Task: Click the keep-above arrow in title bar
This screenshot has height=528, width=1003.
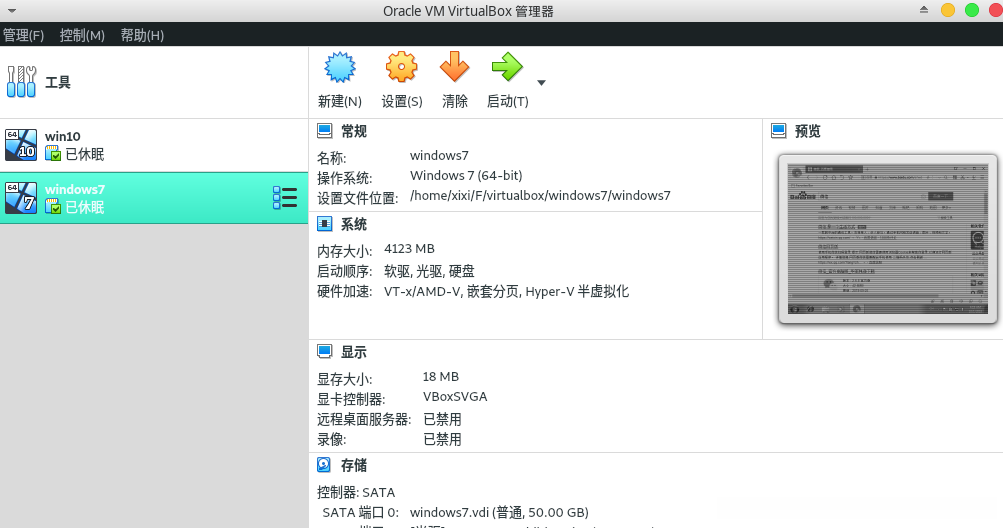Action: pyautogui.click(x=924, y=10)
